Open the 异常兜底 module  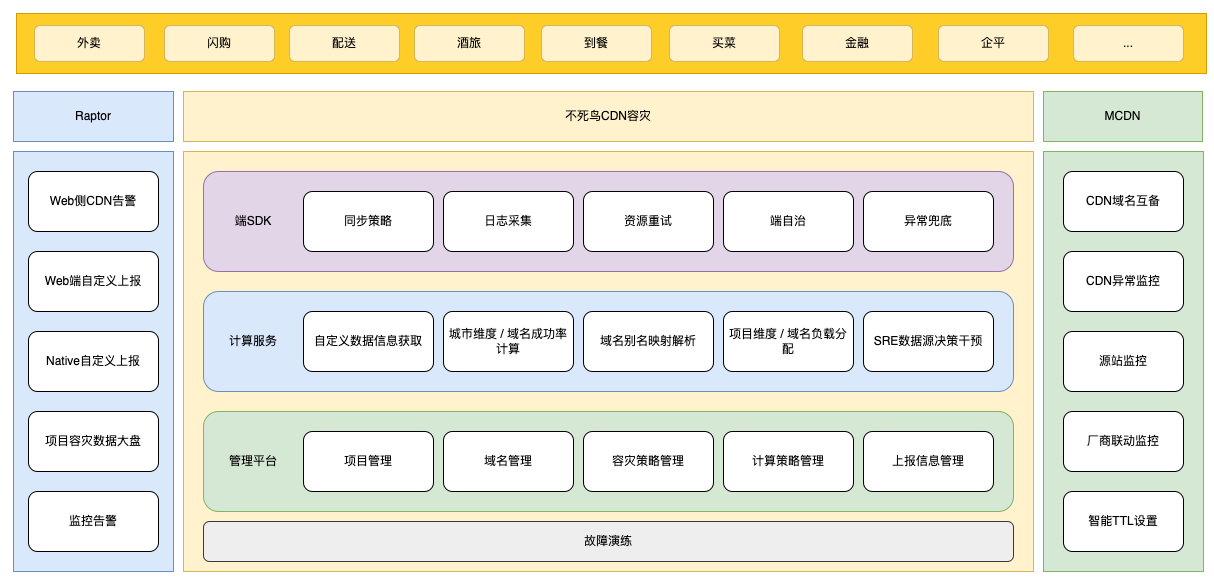(928, 221)
